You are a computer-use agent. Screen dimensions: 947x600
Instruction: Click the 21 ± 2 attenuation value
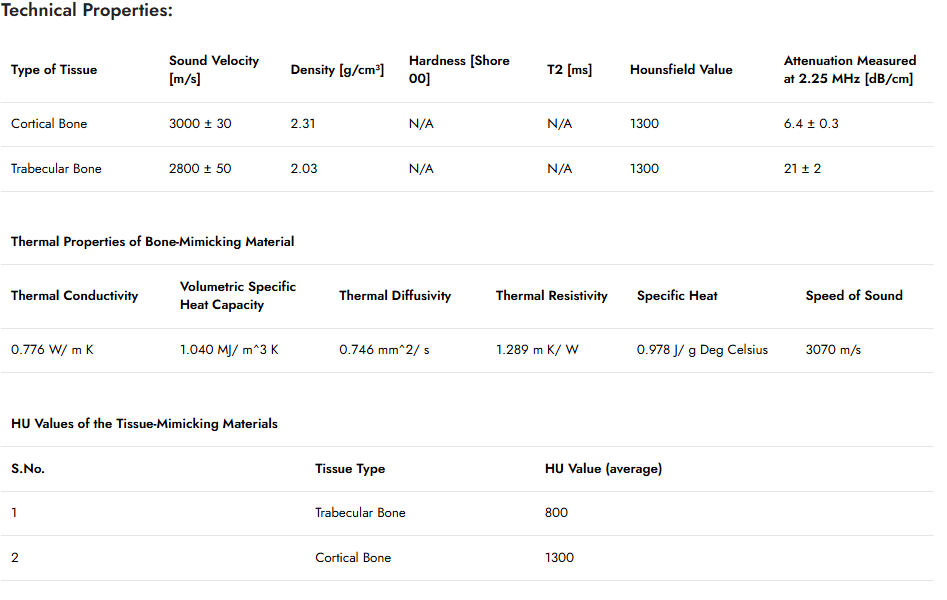(x=802, y=169)
